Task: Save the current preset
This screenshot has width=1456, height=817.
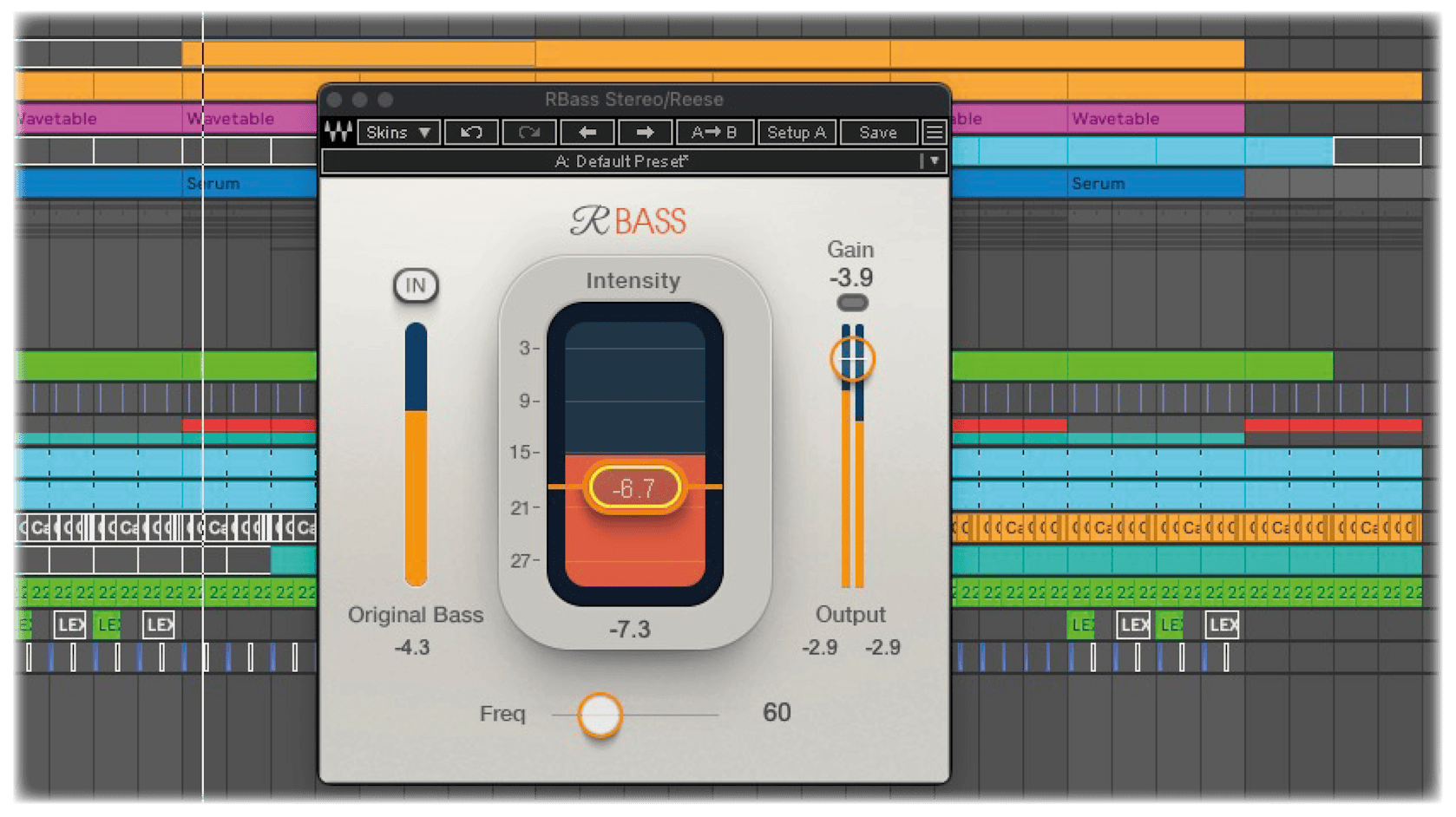Action: pos(878,132)
